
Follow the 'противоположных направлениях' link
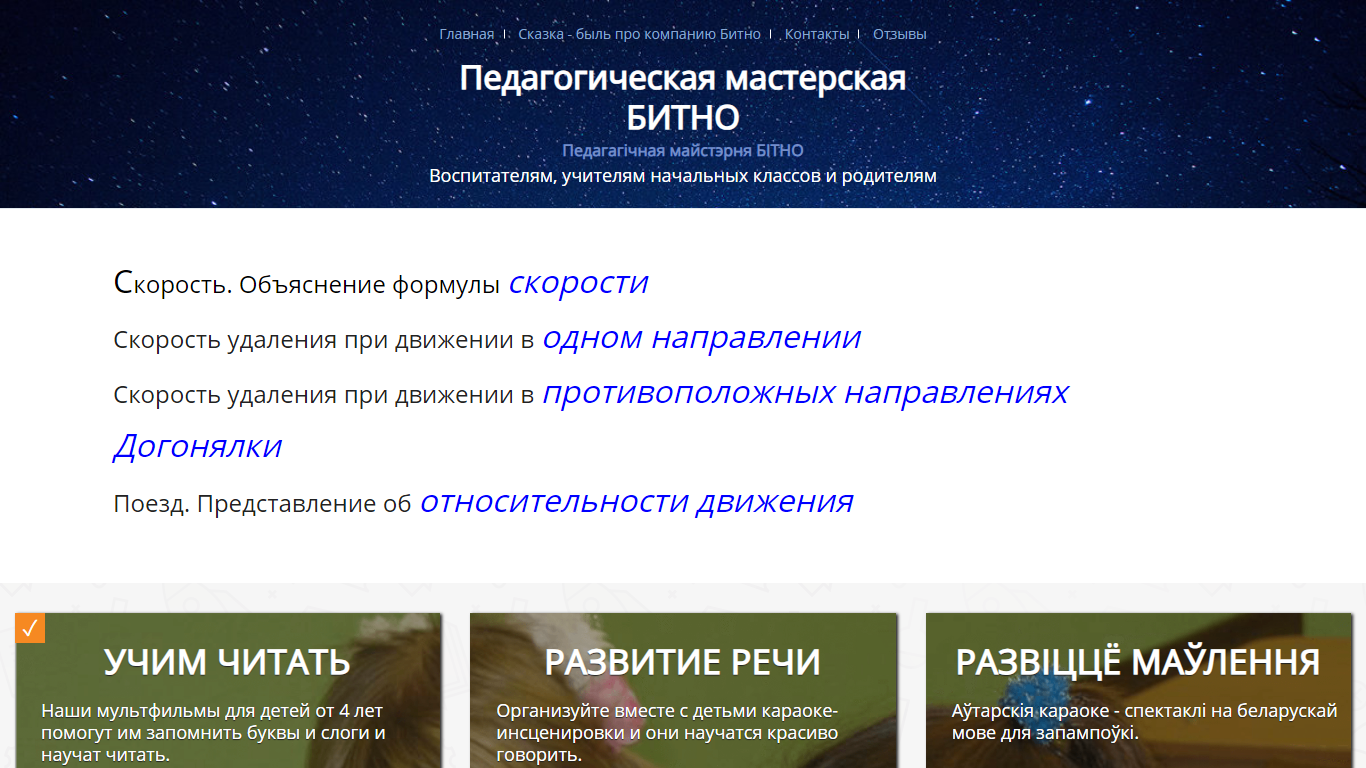pyautogui.click(x=805, y=392)
